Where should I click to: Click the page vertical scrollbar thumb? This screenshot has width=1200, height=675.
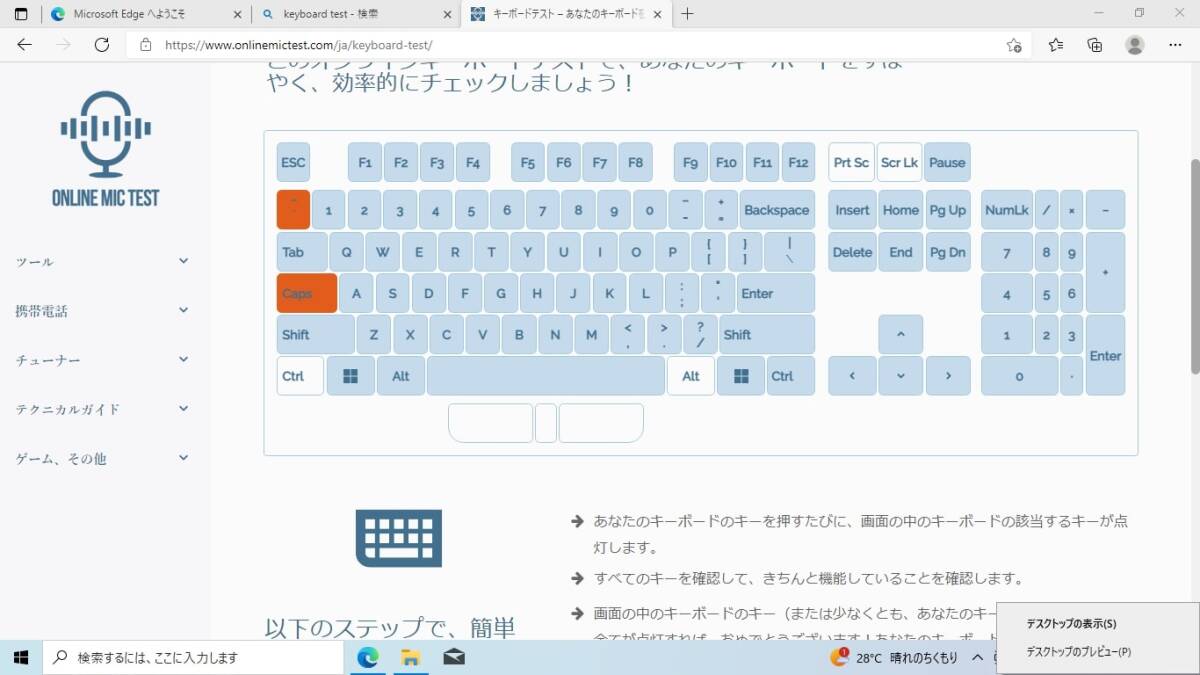pos(1193,267)
